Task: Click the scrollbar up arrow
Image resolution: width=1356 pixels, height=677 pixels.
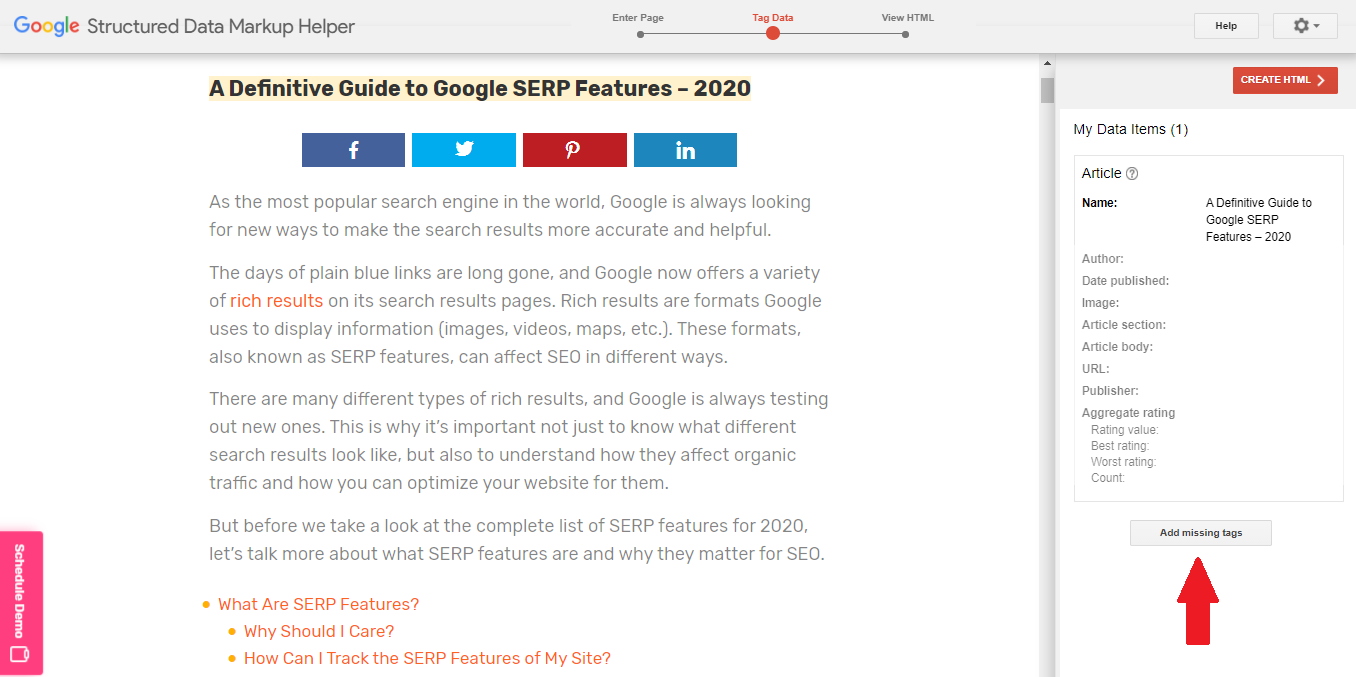Action: click(1047, 66)
